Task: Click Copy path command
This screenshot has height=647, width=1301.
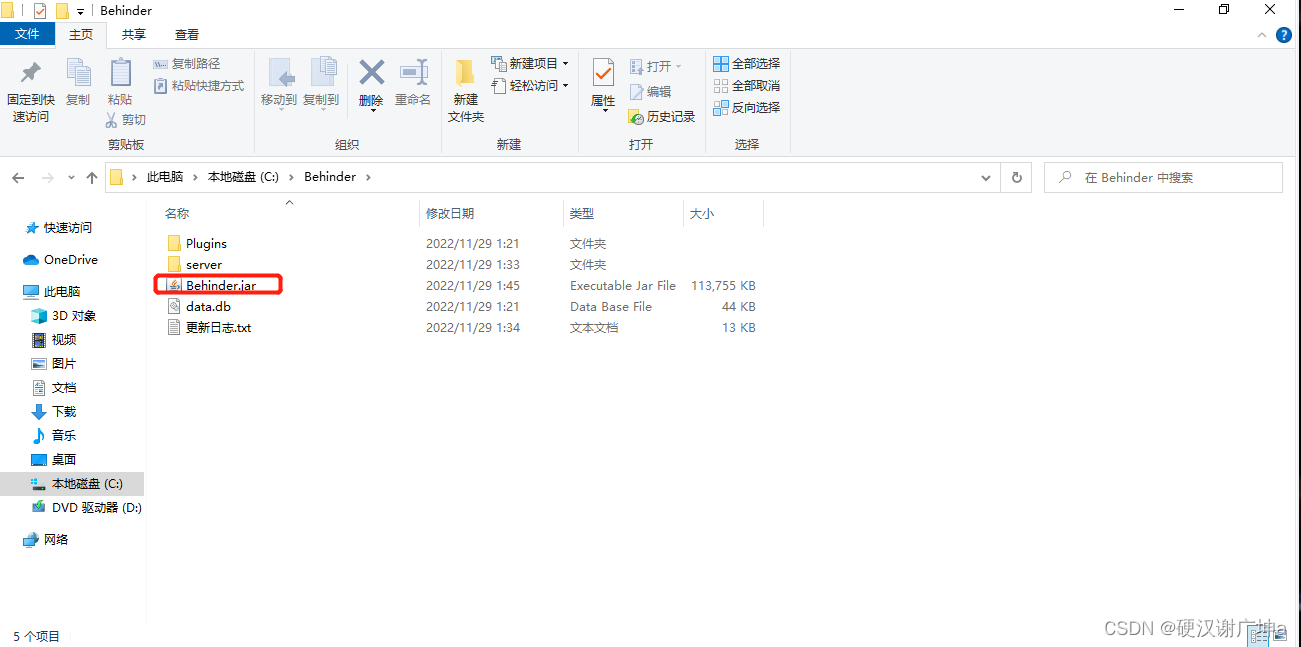Action: (187, 64)
